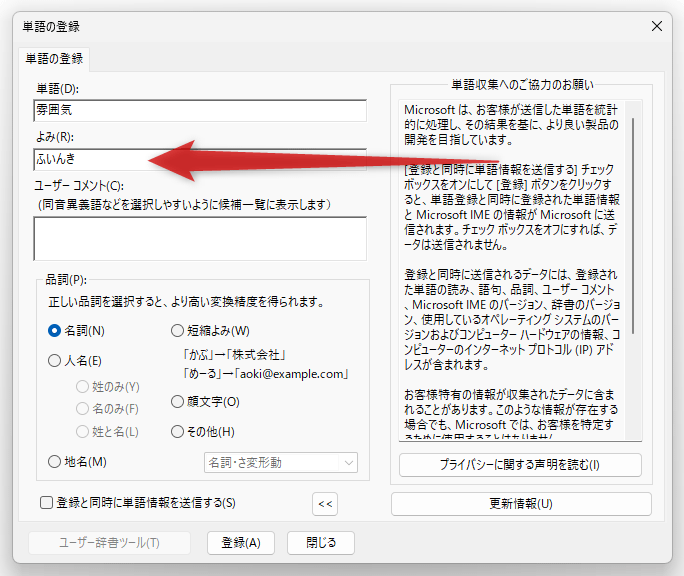
Task: Open the 名詞・さ変形動 dropdown
Action: click(281, 463)
